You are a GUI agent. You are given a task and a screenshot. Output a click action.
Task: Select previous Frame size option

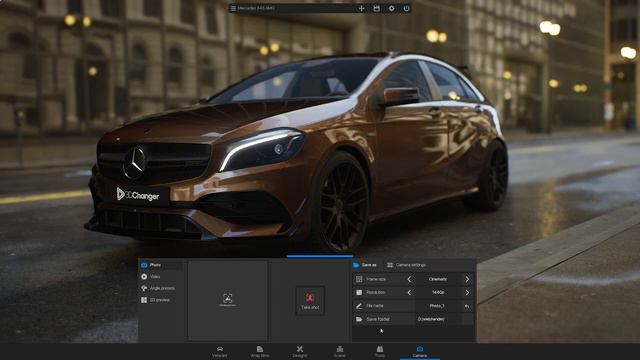pyautogui.click(x=409, y=279)
